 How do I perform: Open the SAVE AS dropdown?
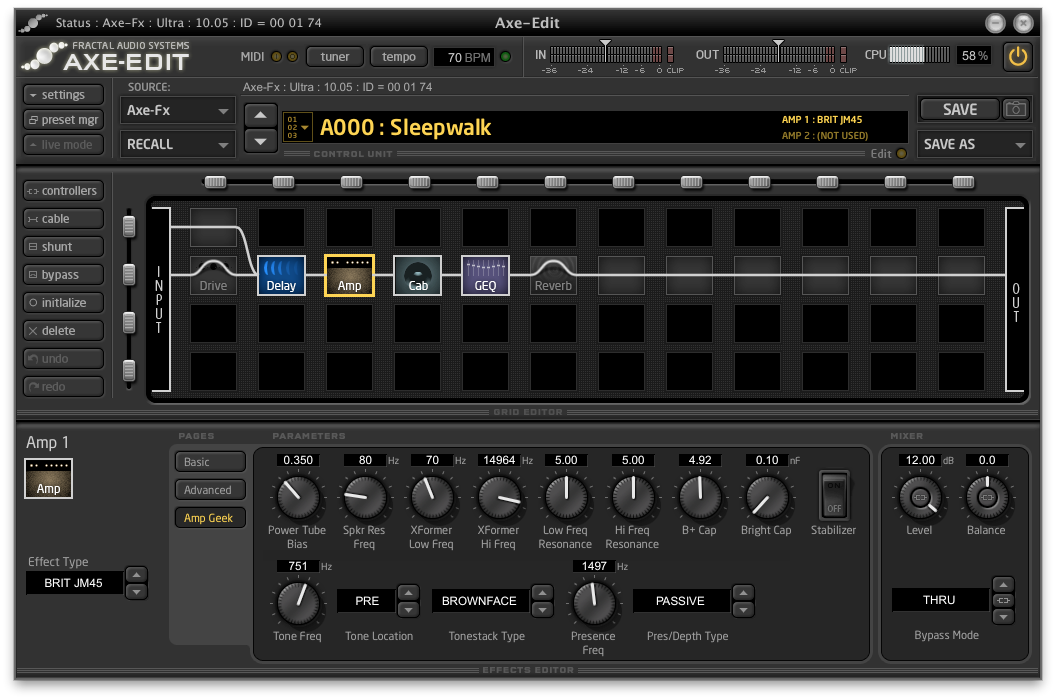975,144
